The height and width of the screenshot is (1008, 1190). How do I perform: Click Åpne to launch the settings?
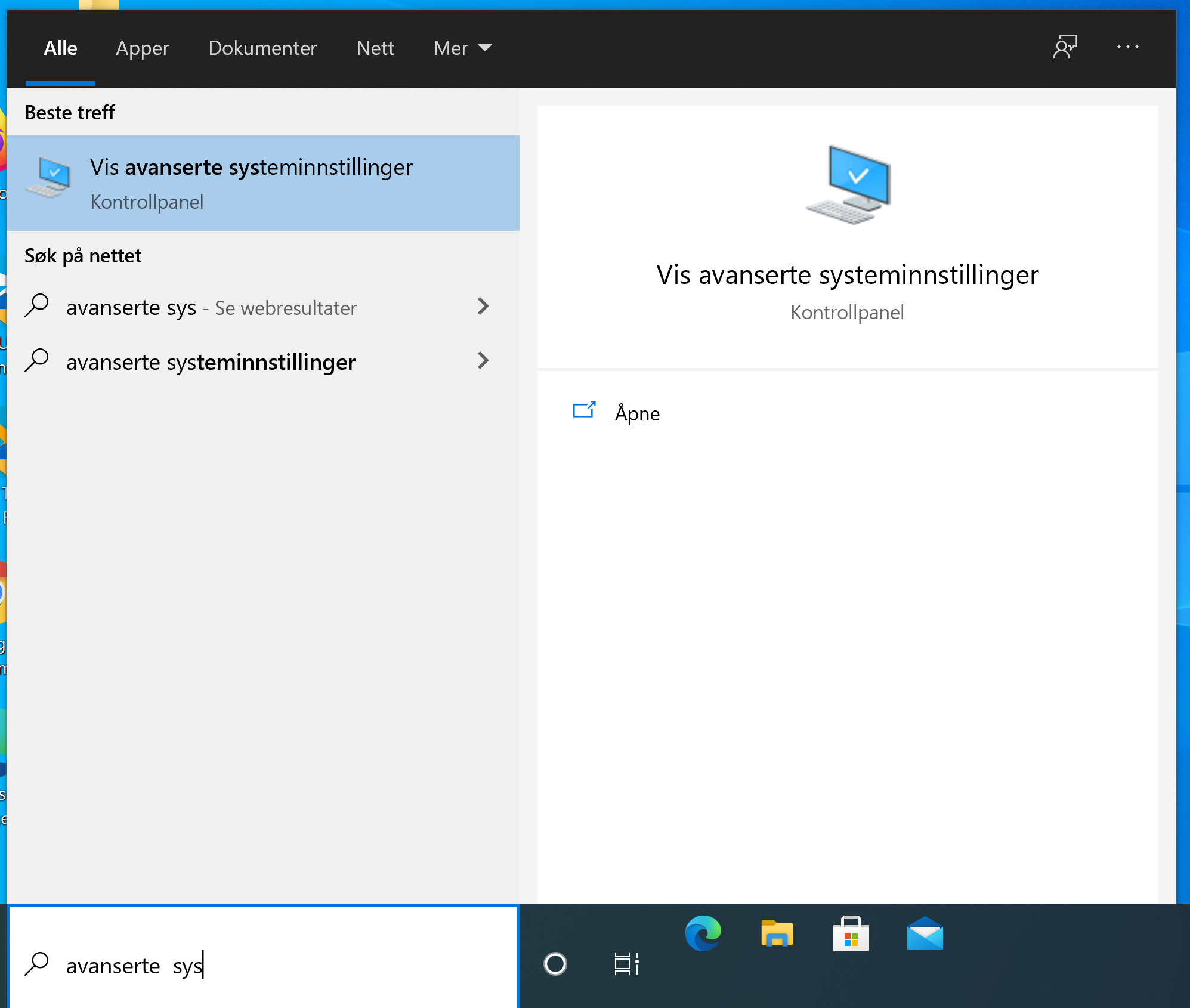(636, 413)
